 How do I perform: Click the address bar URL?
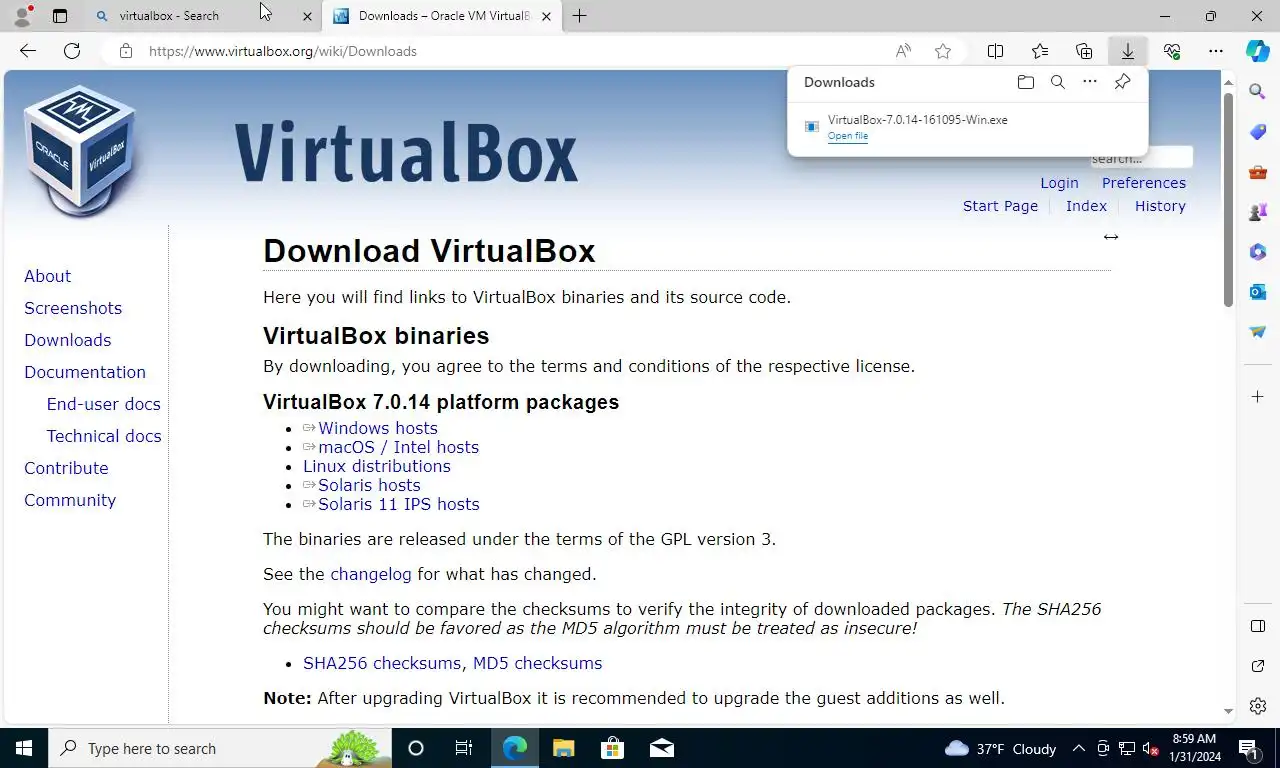click(x=283, y=51)
